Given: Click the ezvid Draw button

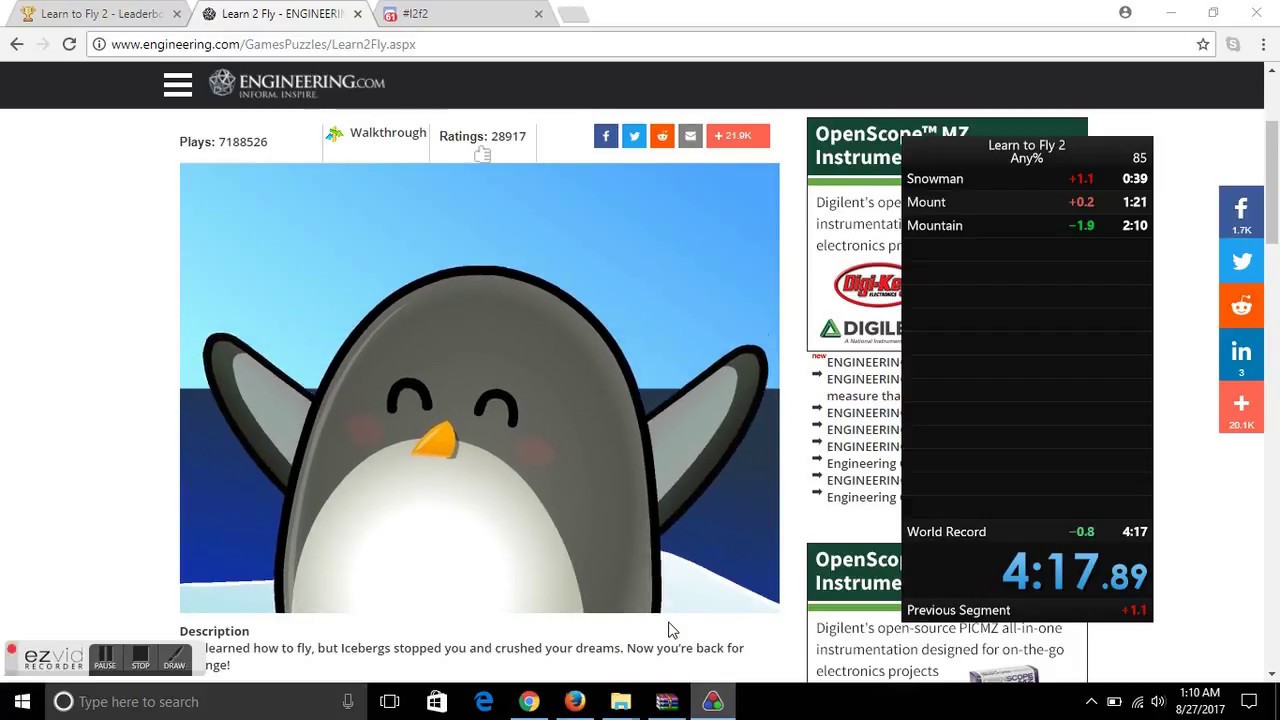Looking at the screenshot, I should pyautogui.click(x=174, y=658).
